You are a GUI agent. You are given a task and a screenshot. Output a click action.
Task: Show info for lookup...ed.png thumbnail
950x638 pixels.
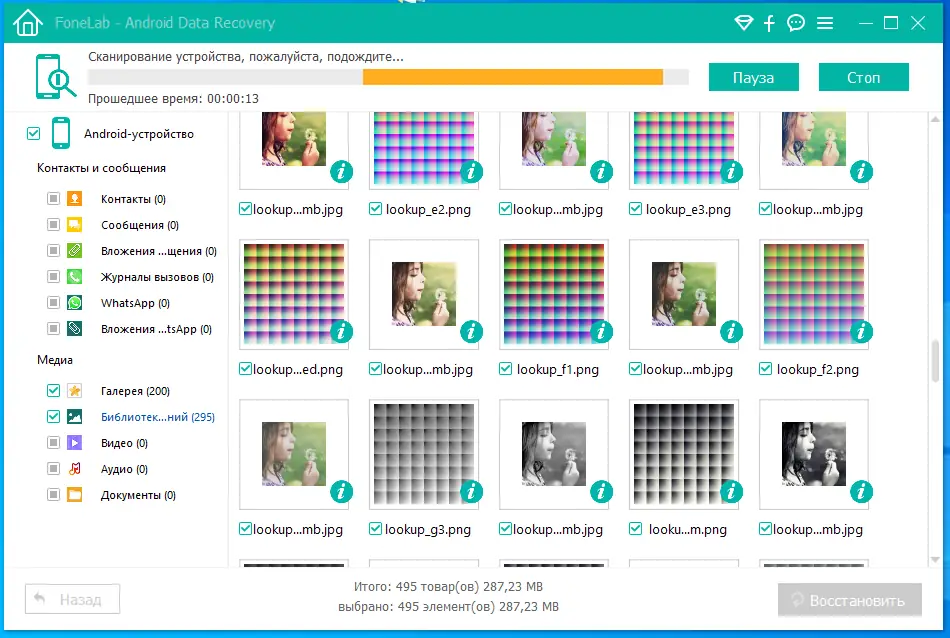pos(341,332)
